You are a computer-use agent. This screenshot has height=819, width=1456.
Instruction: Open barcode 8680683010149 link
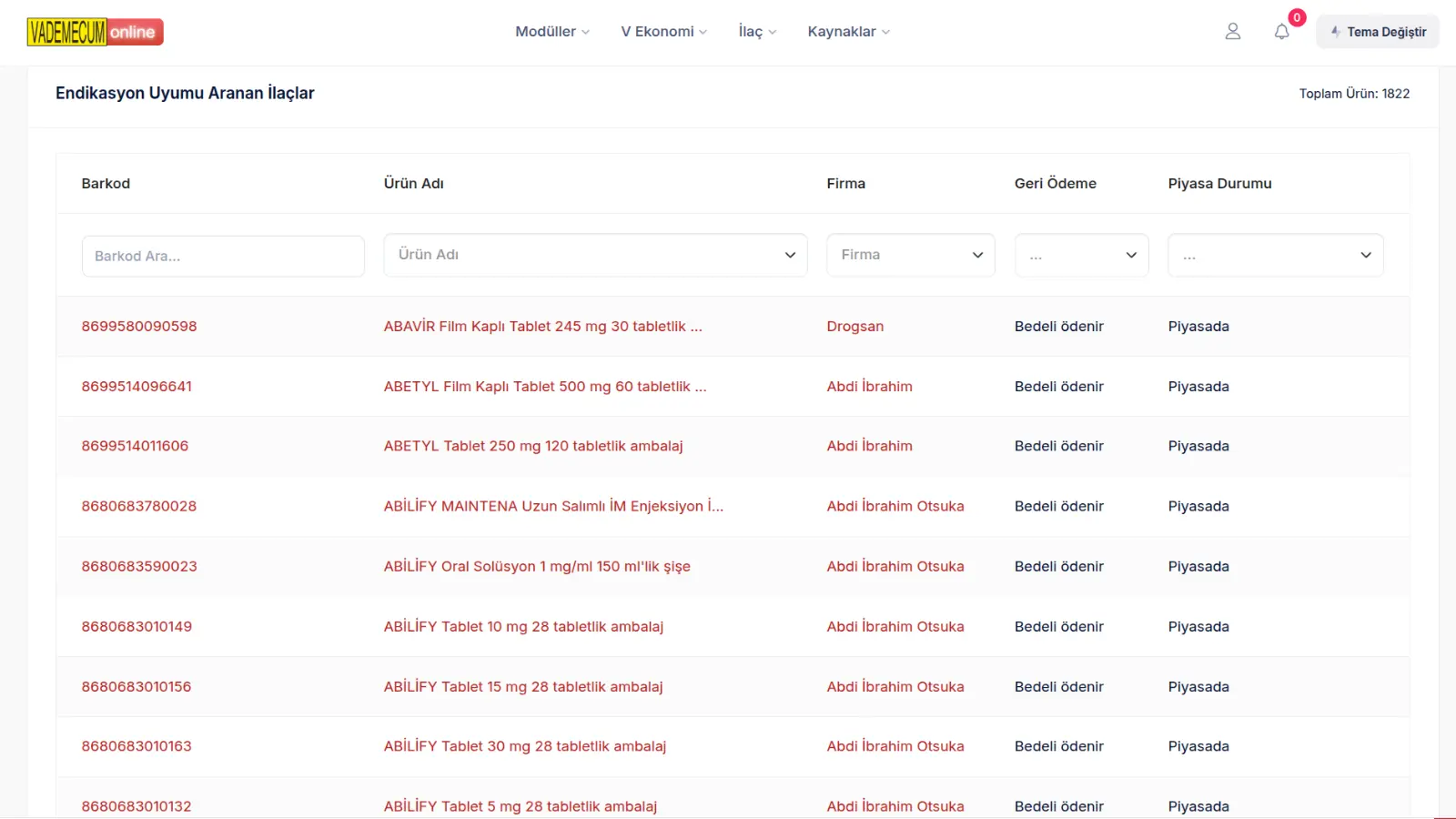[136, 626]
